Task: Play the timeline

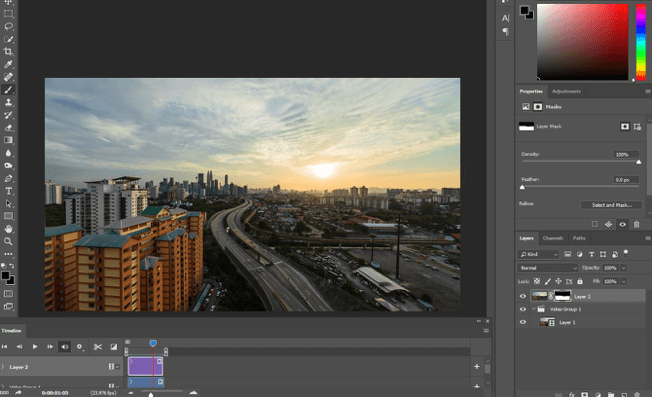Action: tap(35, 347)
